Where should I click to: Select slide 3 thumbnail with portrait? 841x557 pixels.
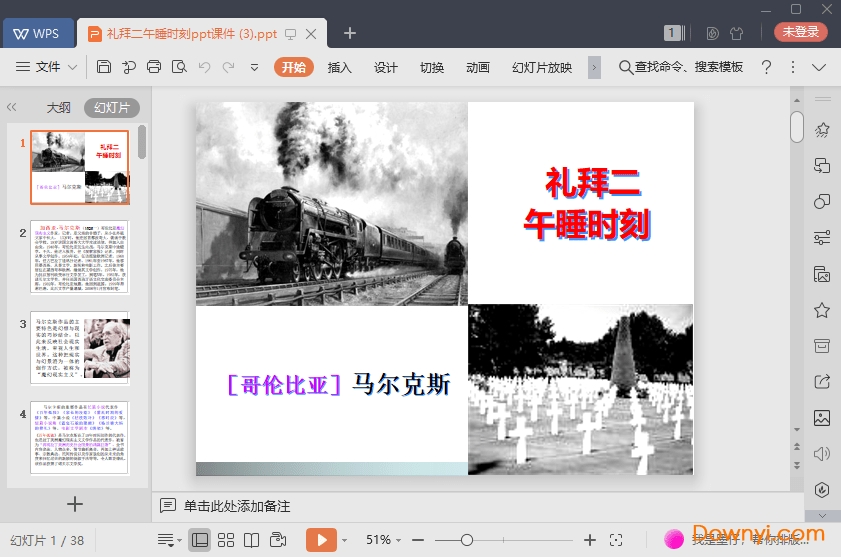[x=80, y=348]
